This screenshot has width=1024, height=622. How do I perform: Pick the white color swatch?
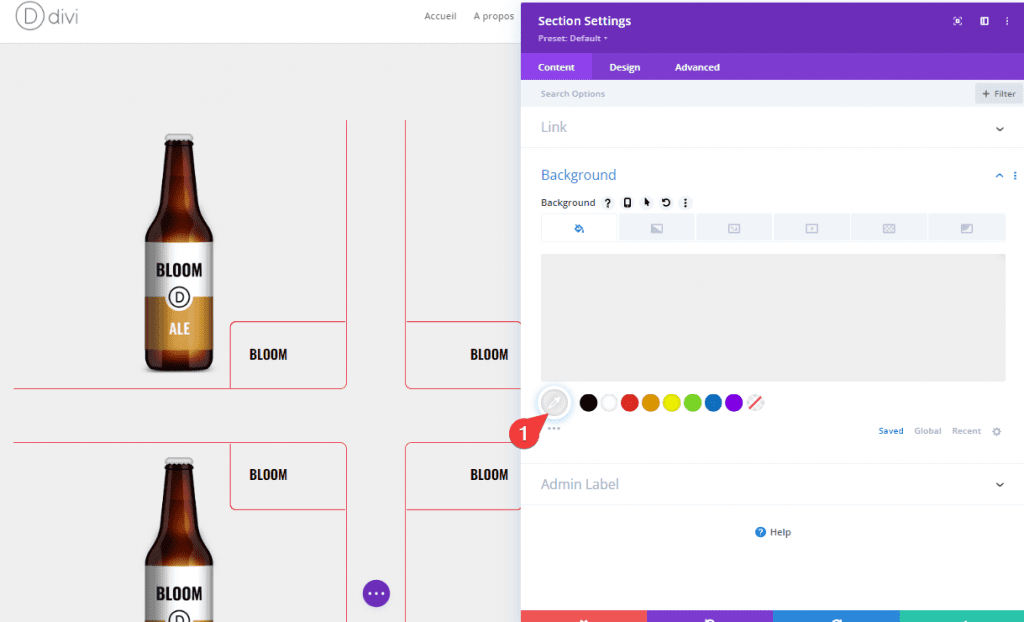[x=609, y=402]
